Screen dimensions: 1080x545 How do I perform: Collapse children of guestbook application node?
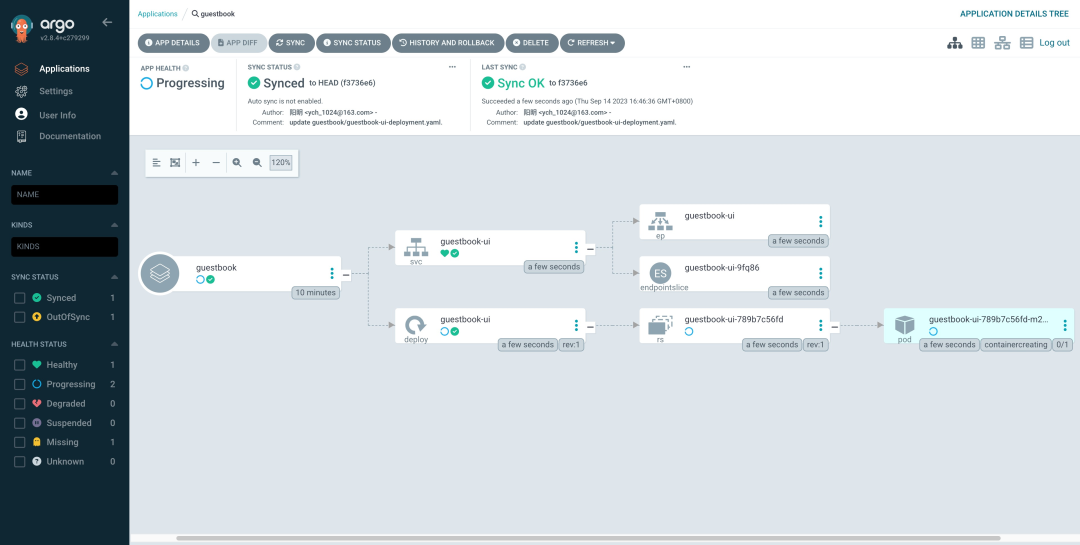tap(346, 274)
